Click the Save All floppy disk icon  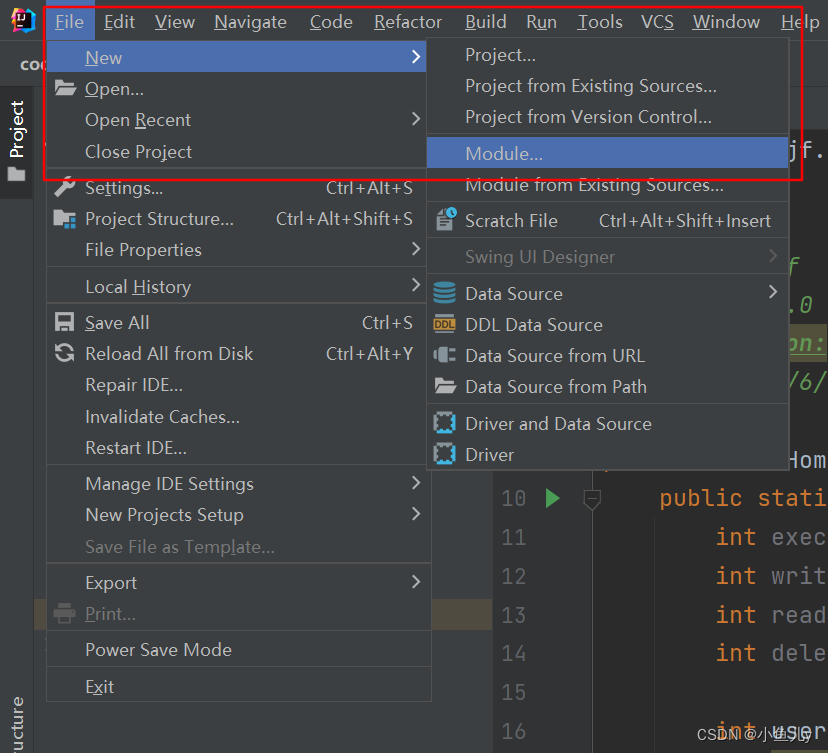pos(64,322)
